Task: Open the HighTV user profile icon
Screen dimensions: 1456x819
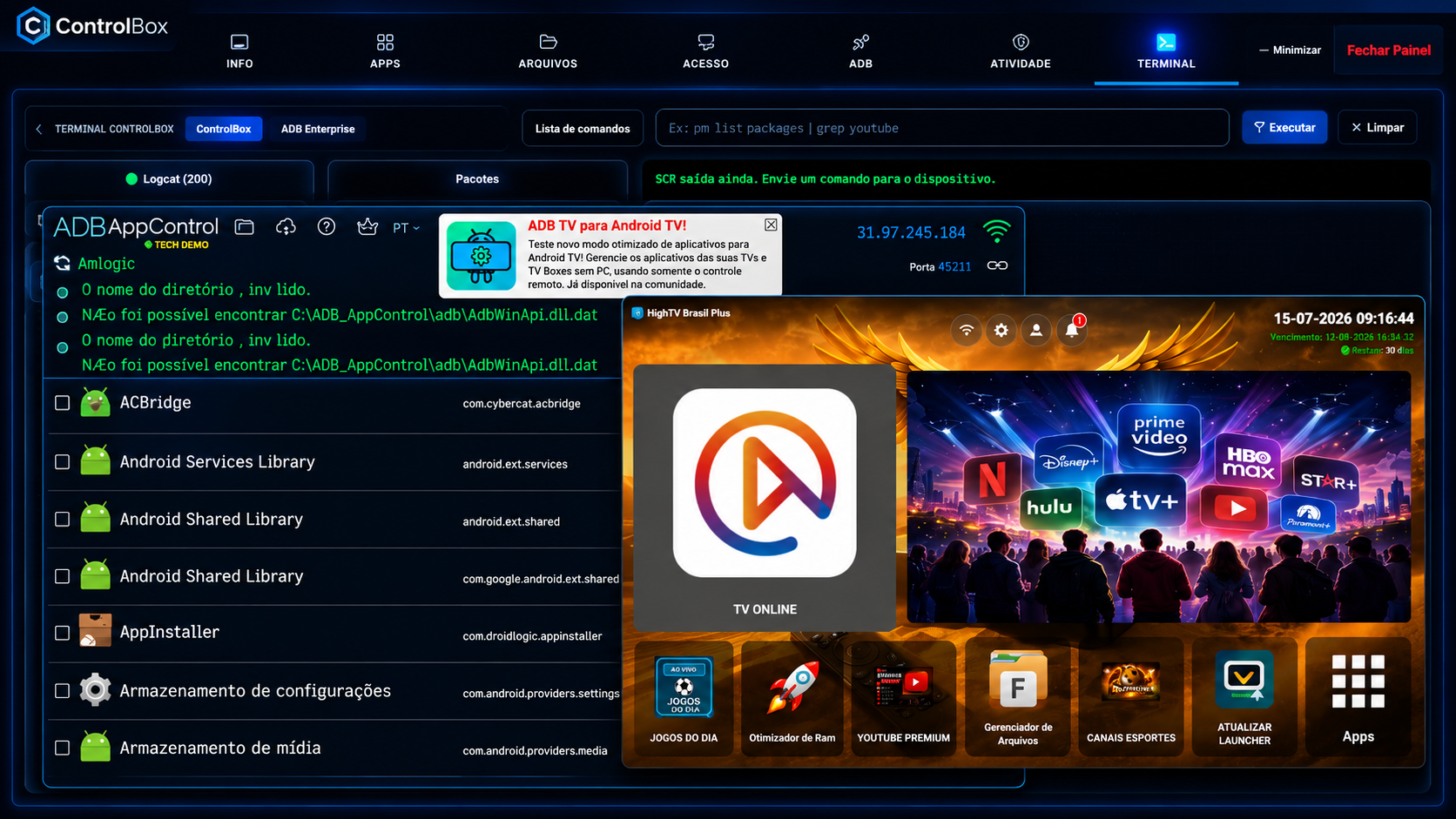Action: (x=1036, y=330)
